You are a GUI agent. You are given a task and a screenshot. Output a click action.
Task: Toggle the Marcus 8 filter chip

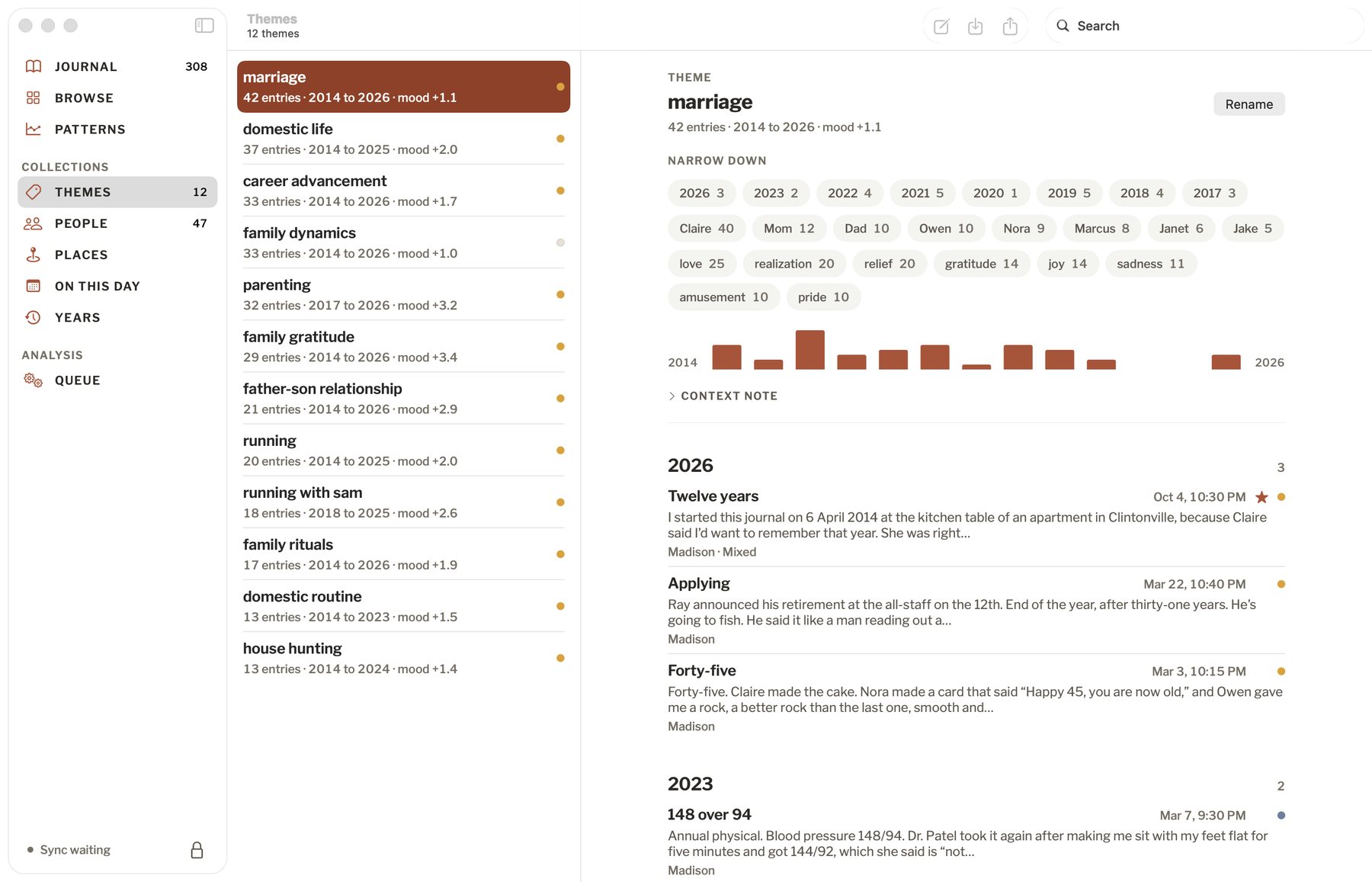point(1101,229)
